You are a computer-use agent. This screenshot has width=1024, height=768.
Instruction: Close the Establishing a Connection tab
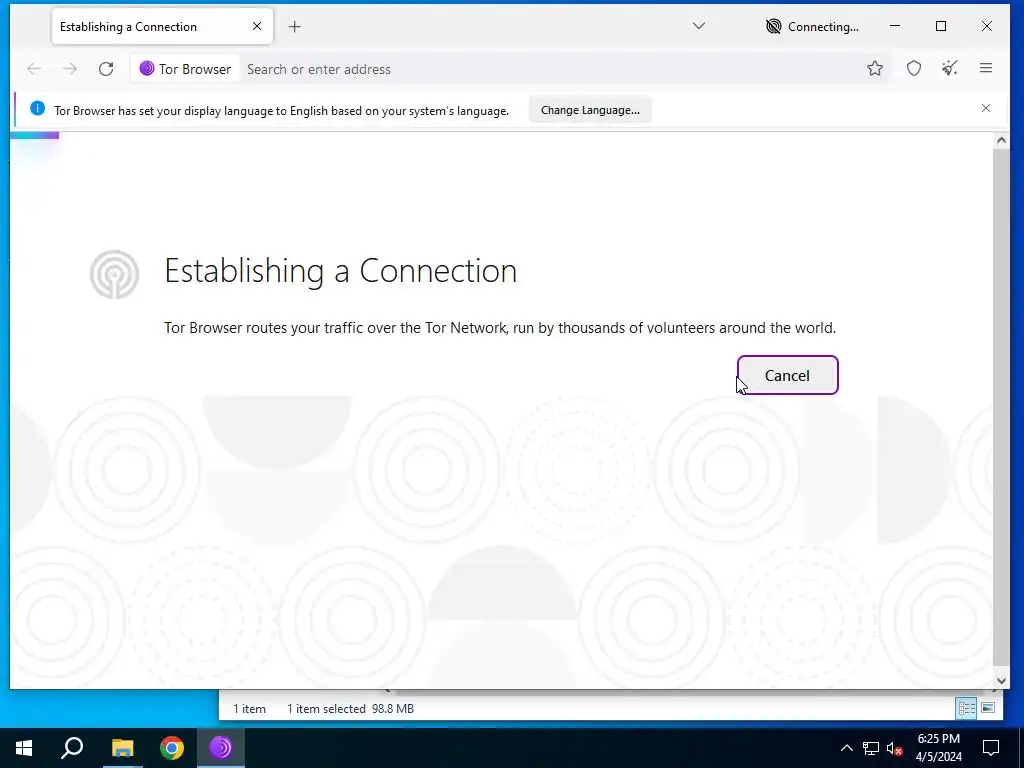tap(257, 26)
